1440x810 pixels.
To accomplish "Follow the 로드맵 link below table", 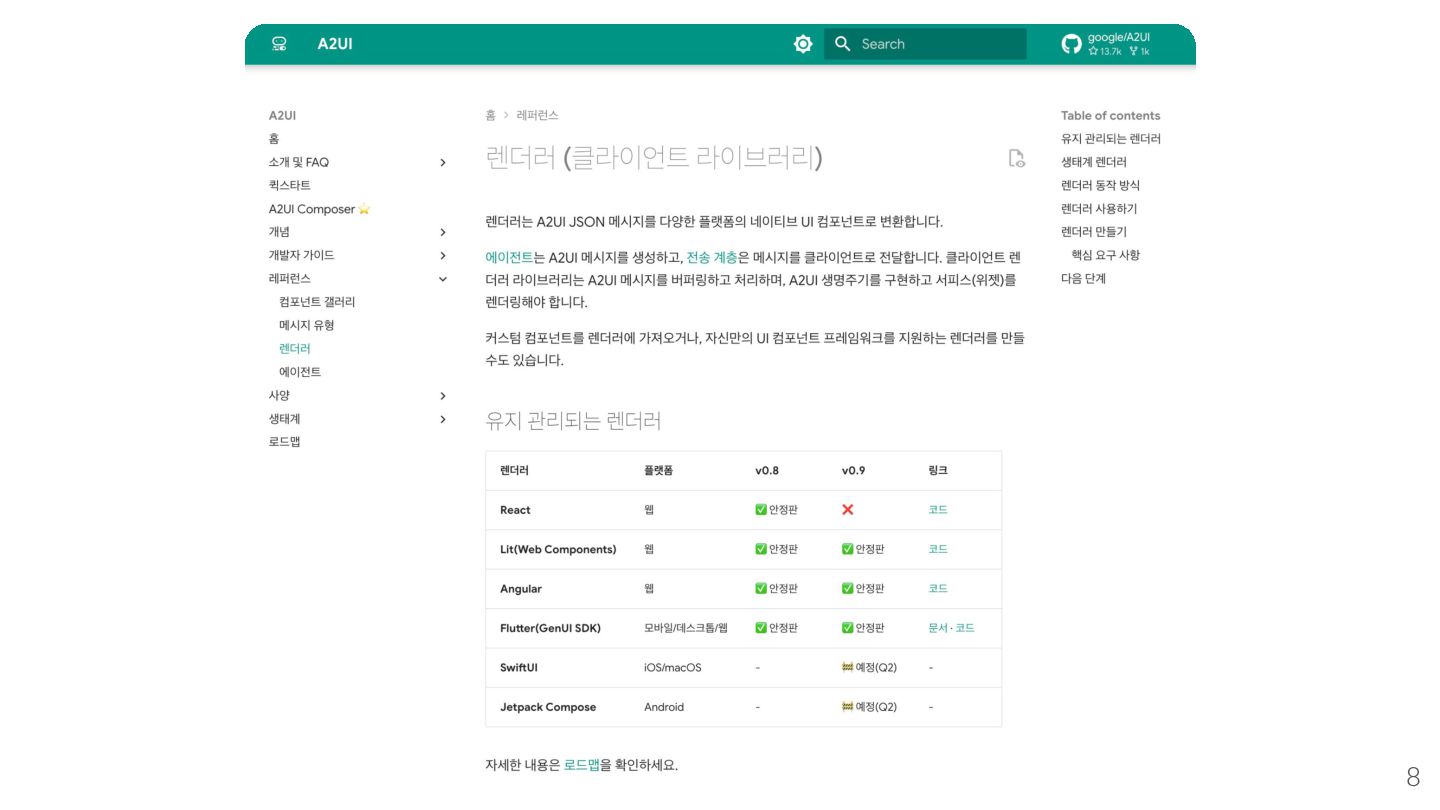I will (582, 765).
